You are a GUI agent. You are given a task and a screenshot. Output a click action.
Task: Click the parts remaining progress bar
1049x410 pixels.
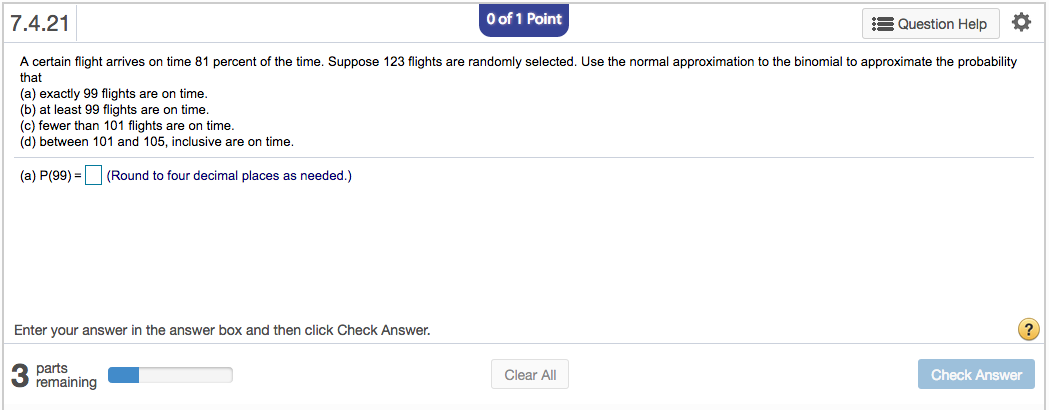170,375
